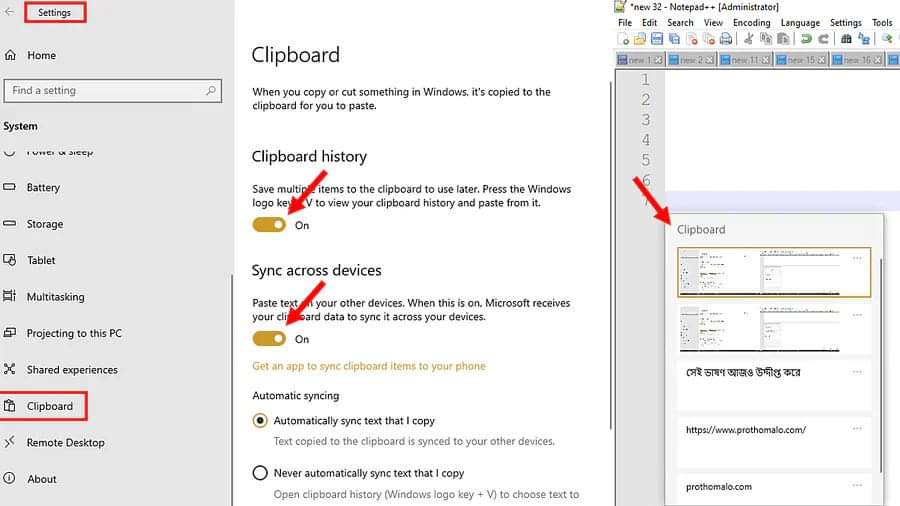The width and height of the screenshot is (900, 506).
Task: Switch to the new 11 tab
Action: (744, 60)
